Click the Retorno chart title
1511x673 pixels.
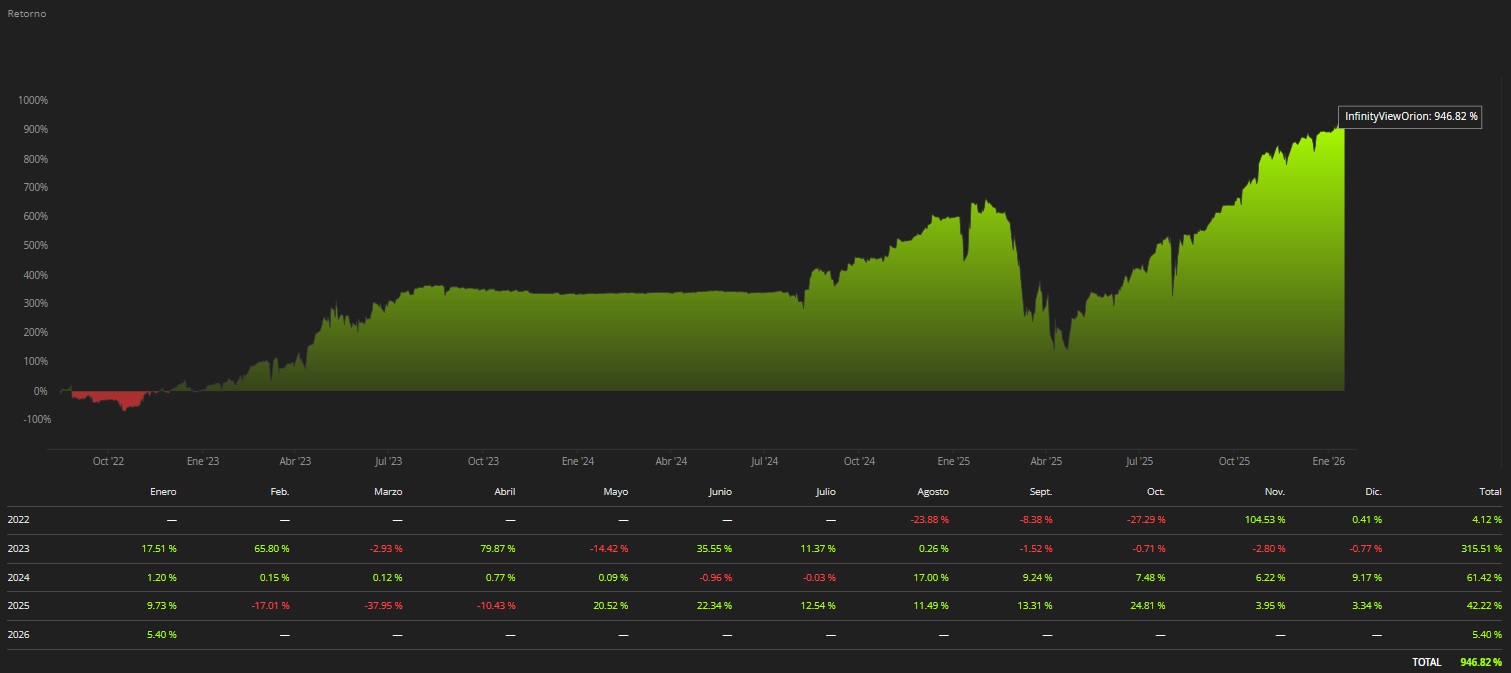tap(26, 14)
